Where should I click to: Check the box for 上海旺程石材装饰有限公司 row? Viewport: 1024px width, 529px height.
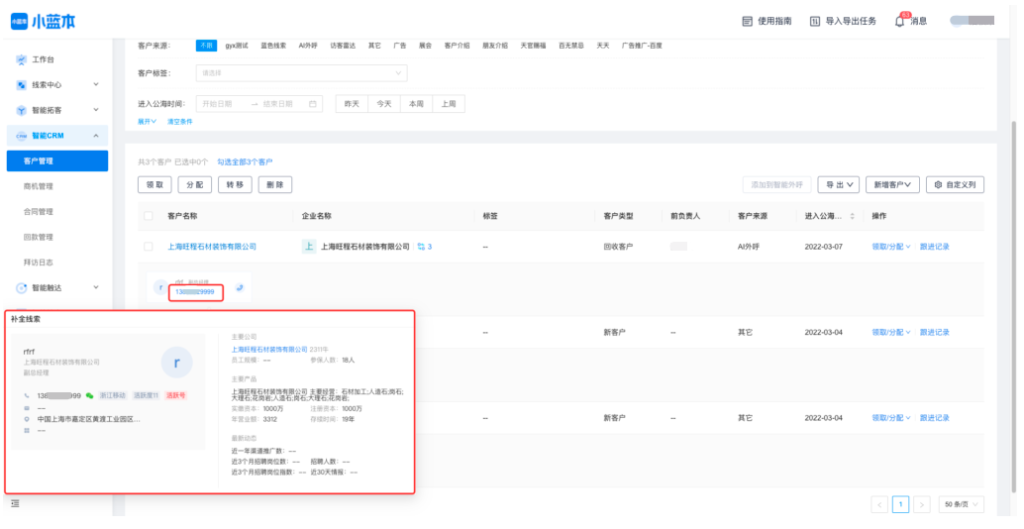[149, 246]
